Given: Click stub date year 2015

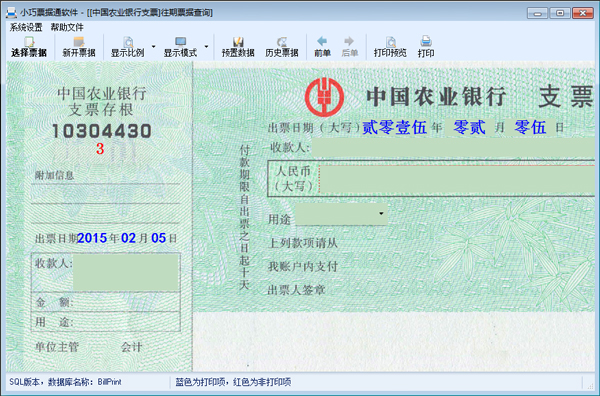Looking at the screenshot, I should coord(92,238).
